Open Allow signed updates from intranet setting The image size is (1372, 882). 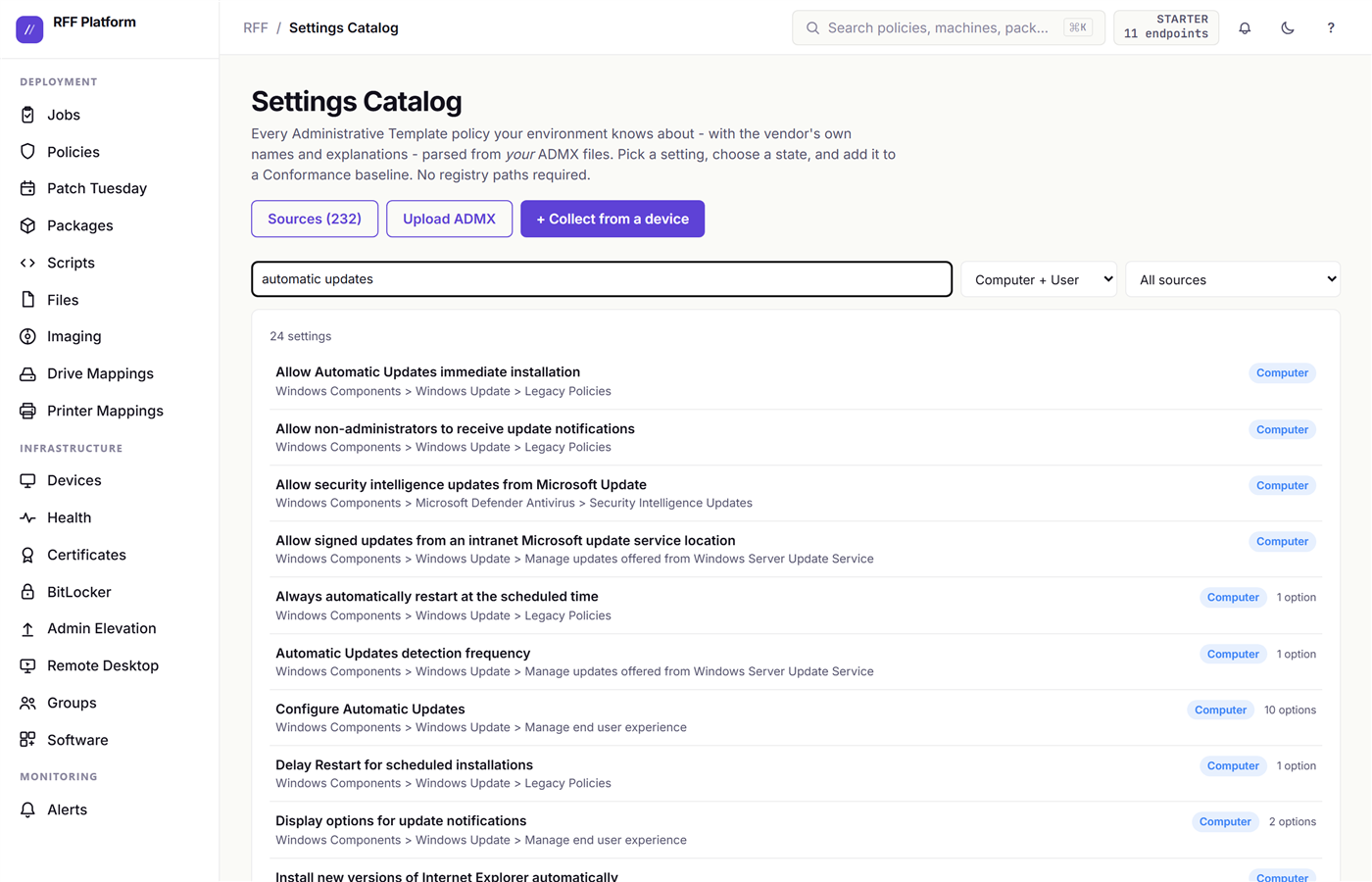click(x=796, y=549)
